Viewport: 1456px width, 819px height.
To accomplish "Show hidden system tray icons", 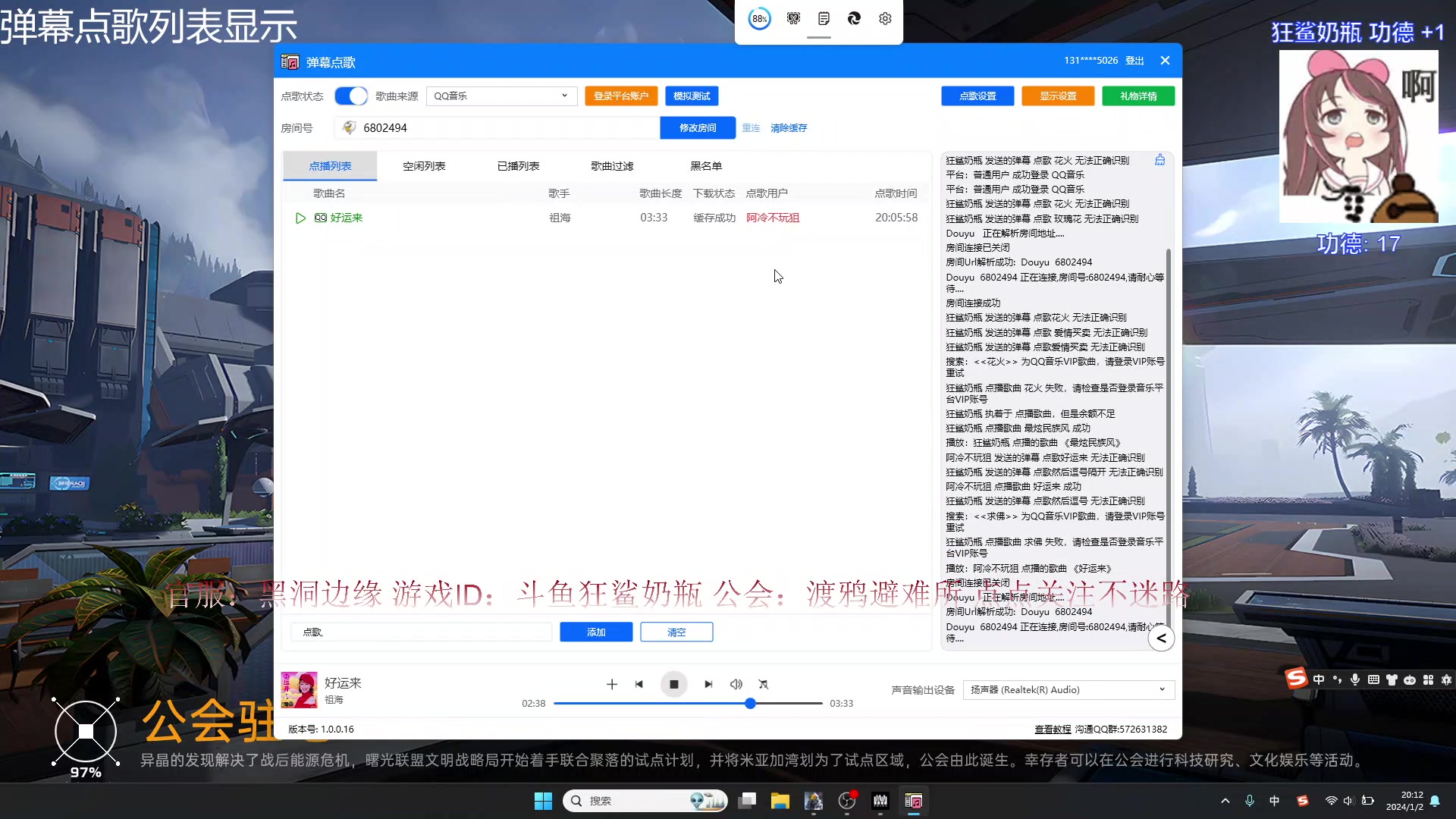I will [1225, 801].
